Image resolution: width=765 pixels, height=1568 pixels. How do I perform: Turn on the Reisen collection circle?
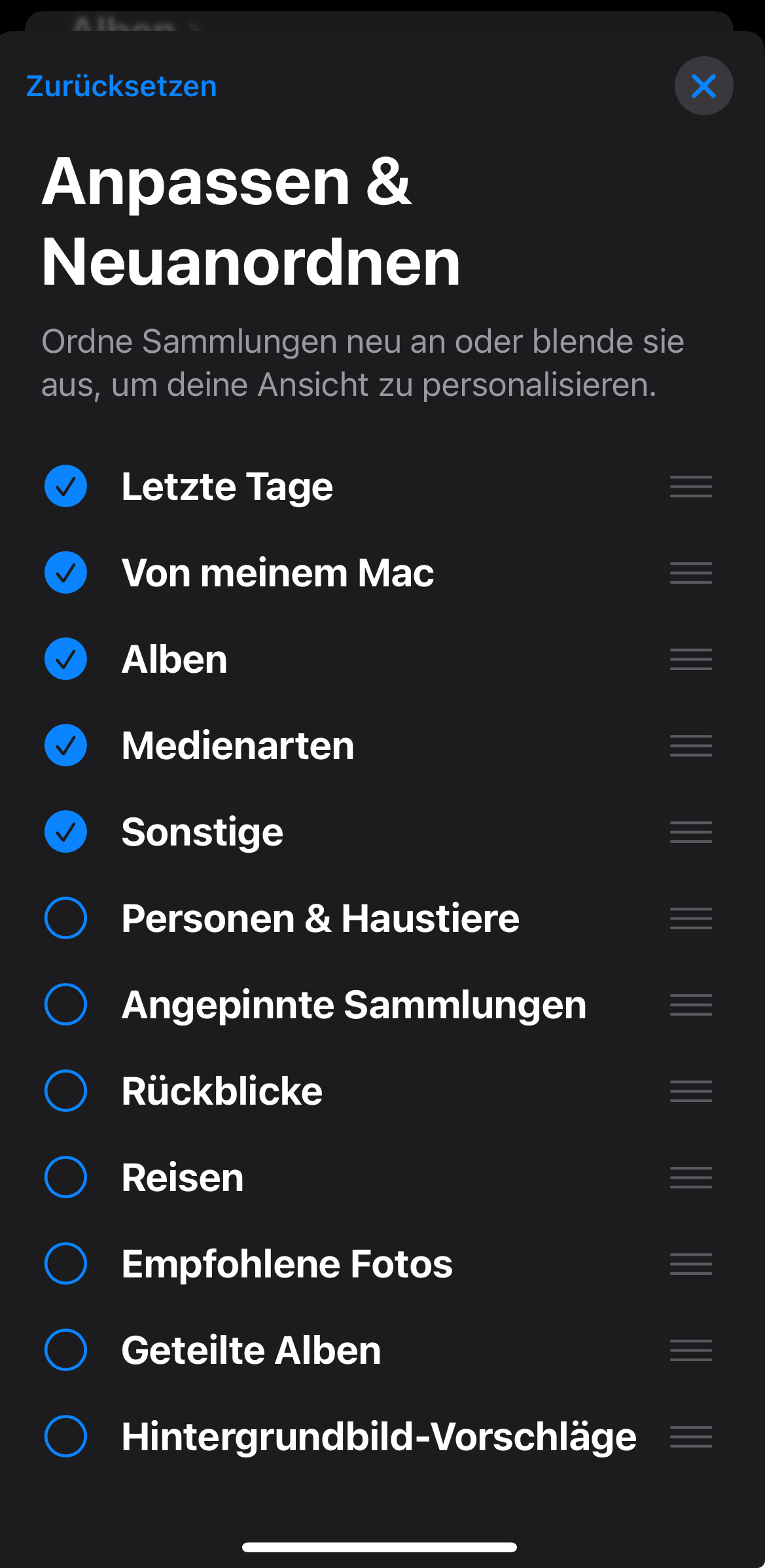[65, 1177]
